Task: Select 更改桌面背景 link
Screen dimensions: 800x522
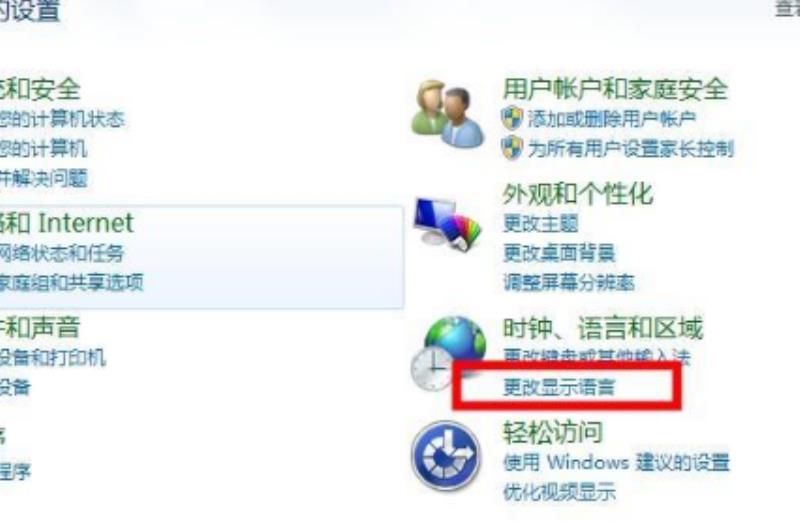Action: click(x=559, y=253)
